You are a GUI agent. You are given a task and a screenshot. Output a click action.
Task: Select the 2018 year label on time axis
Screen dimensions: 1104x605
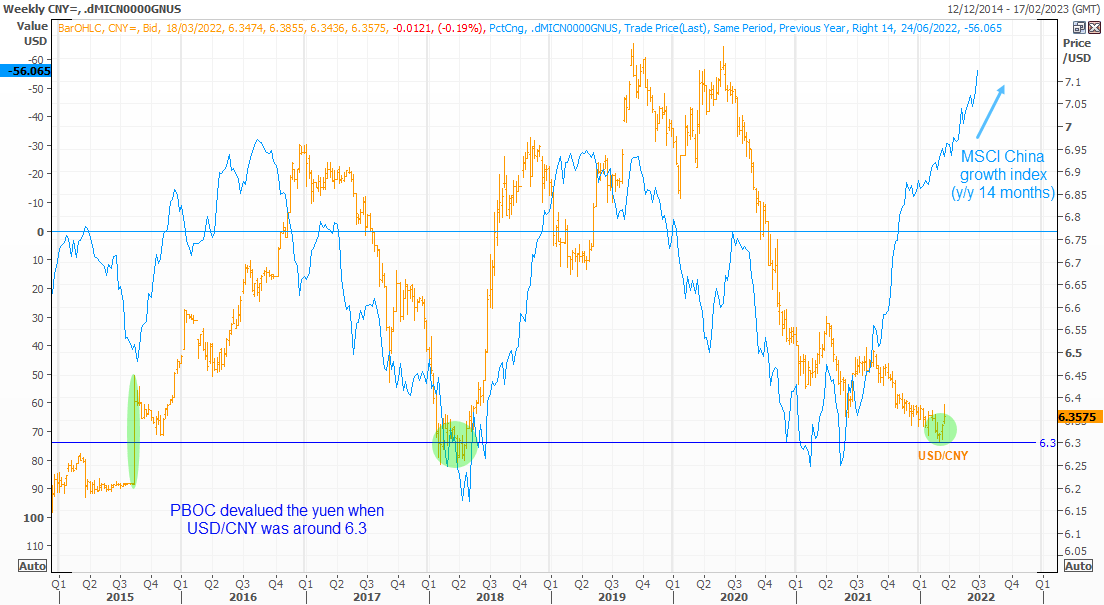(489, 598)
